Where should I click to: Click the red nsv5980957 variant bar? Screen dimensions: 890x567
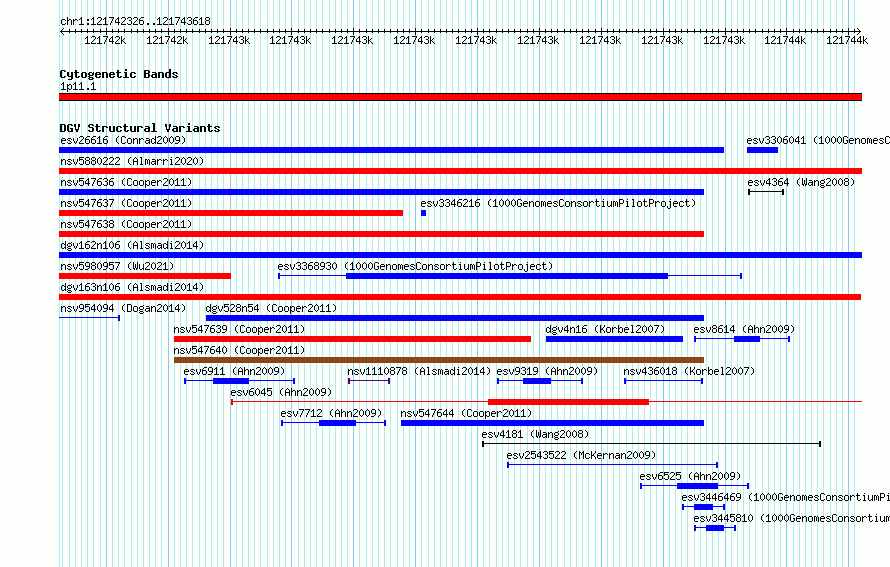(145, 276)
